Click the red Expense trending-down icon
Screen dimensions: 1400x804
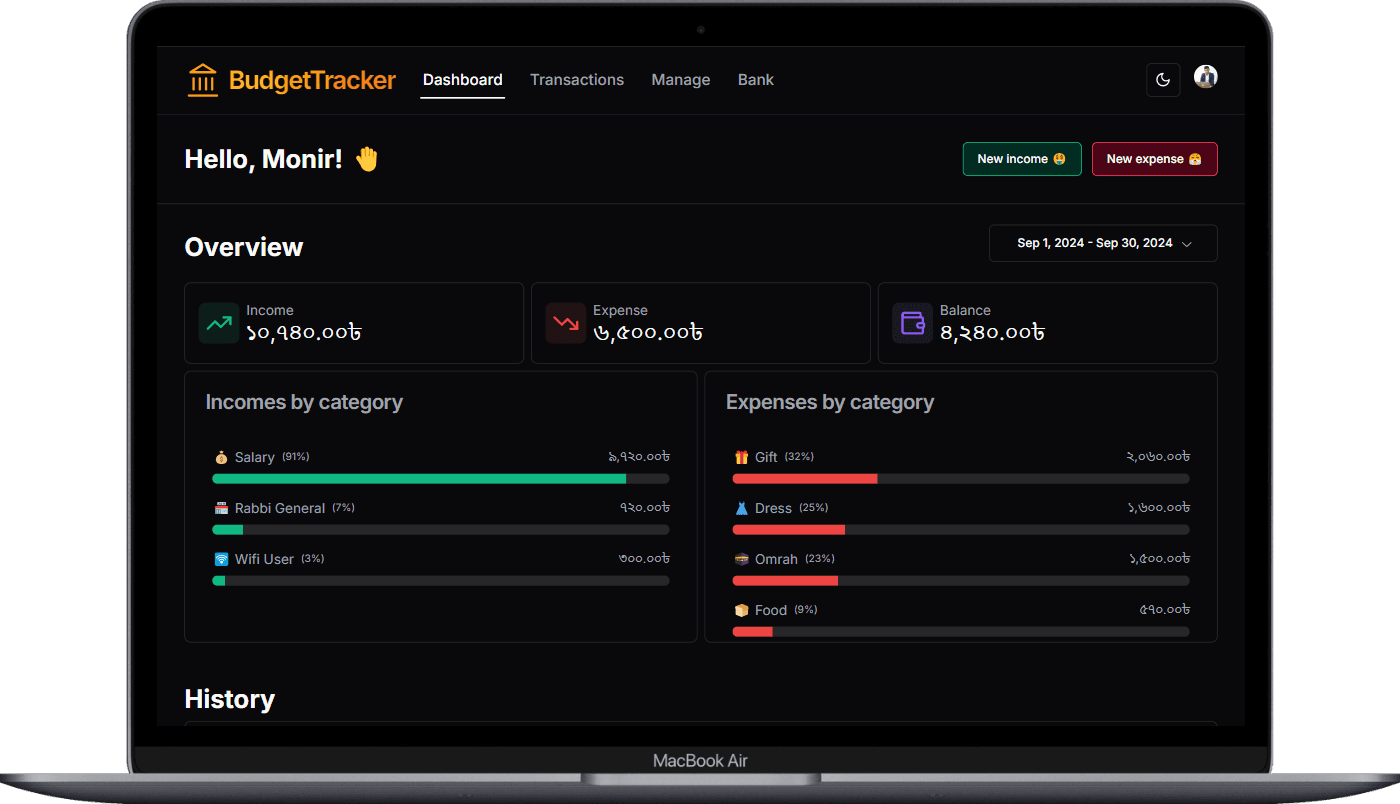(566, 323)
